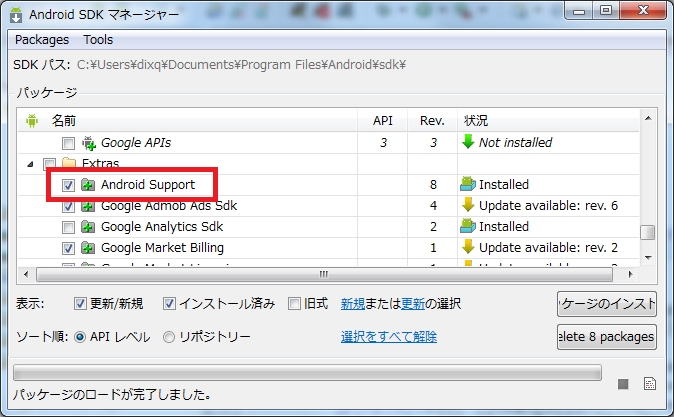Click the Delete 8 packages button
This screenshot has height=417, width=674.
(x=607, y=337)
